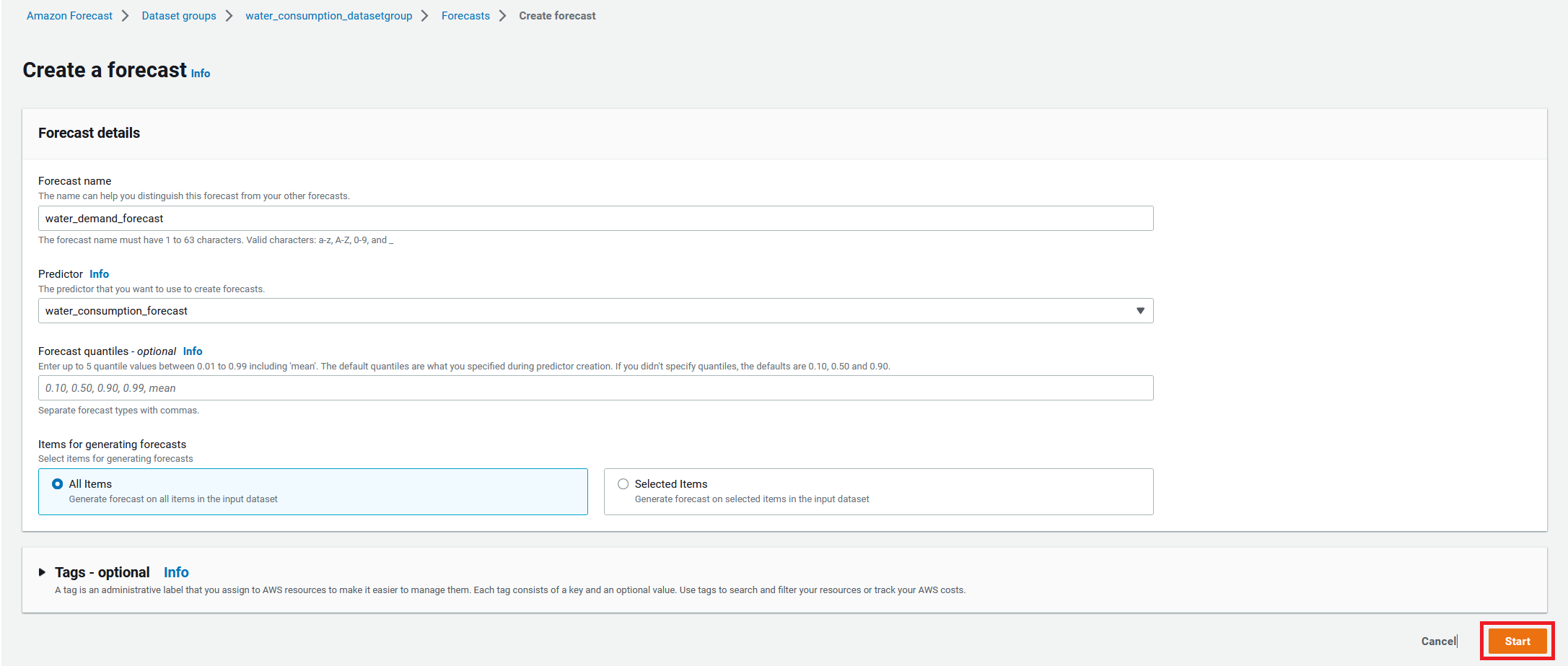Click the Cancel button
Viewport: 1568px width, 666px height.
[x=1438, y=641]
